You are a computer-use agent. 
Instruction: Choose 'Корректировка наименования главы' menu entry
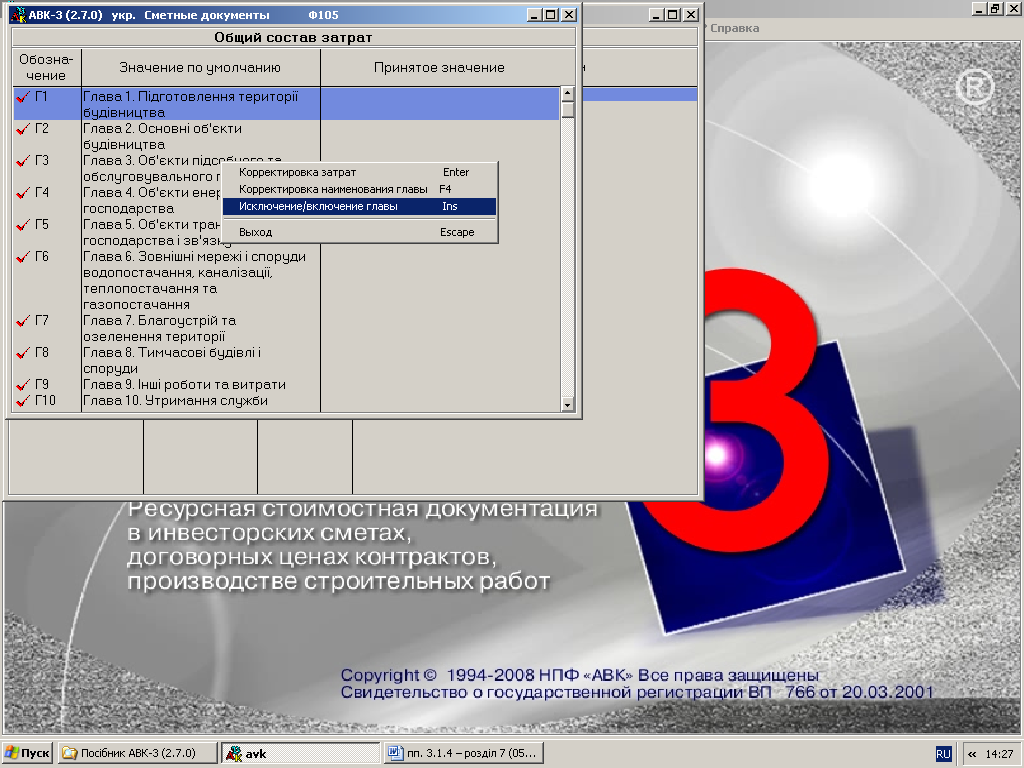click(x=359, y=189)
